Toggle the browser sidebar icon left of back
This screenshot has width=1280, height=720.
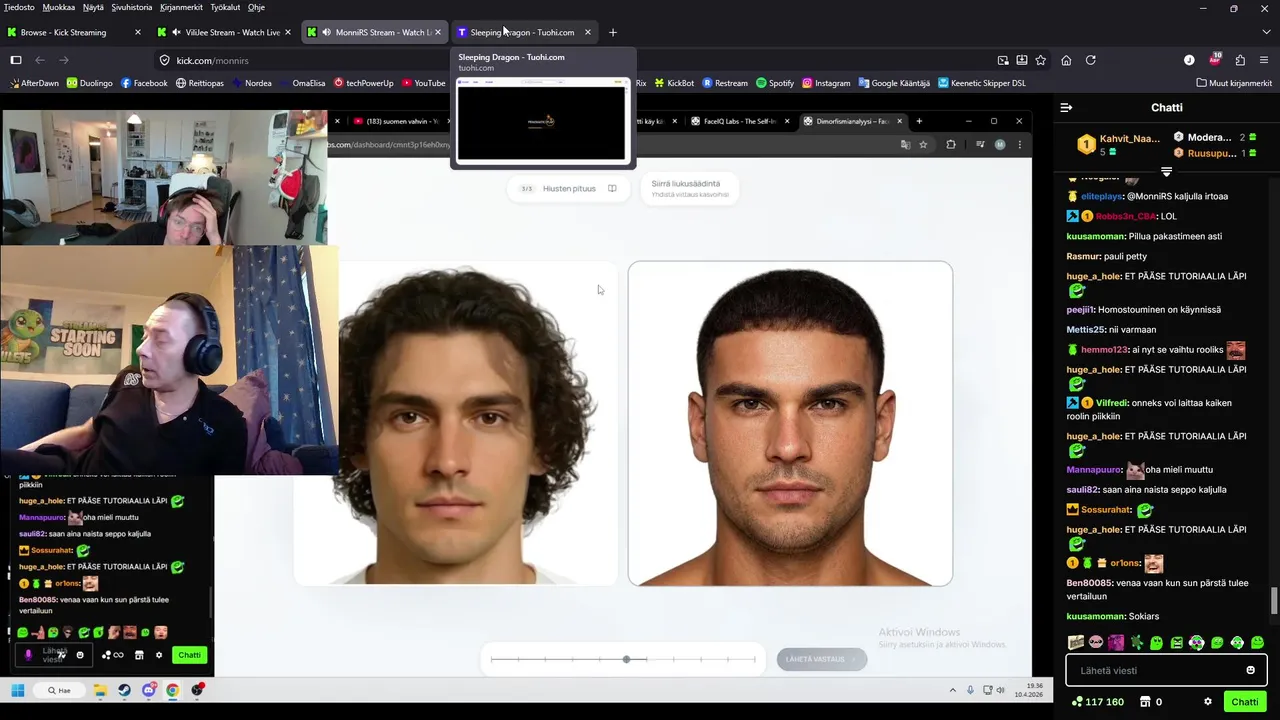click(16, 60)
